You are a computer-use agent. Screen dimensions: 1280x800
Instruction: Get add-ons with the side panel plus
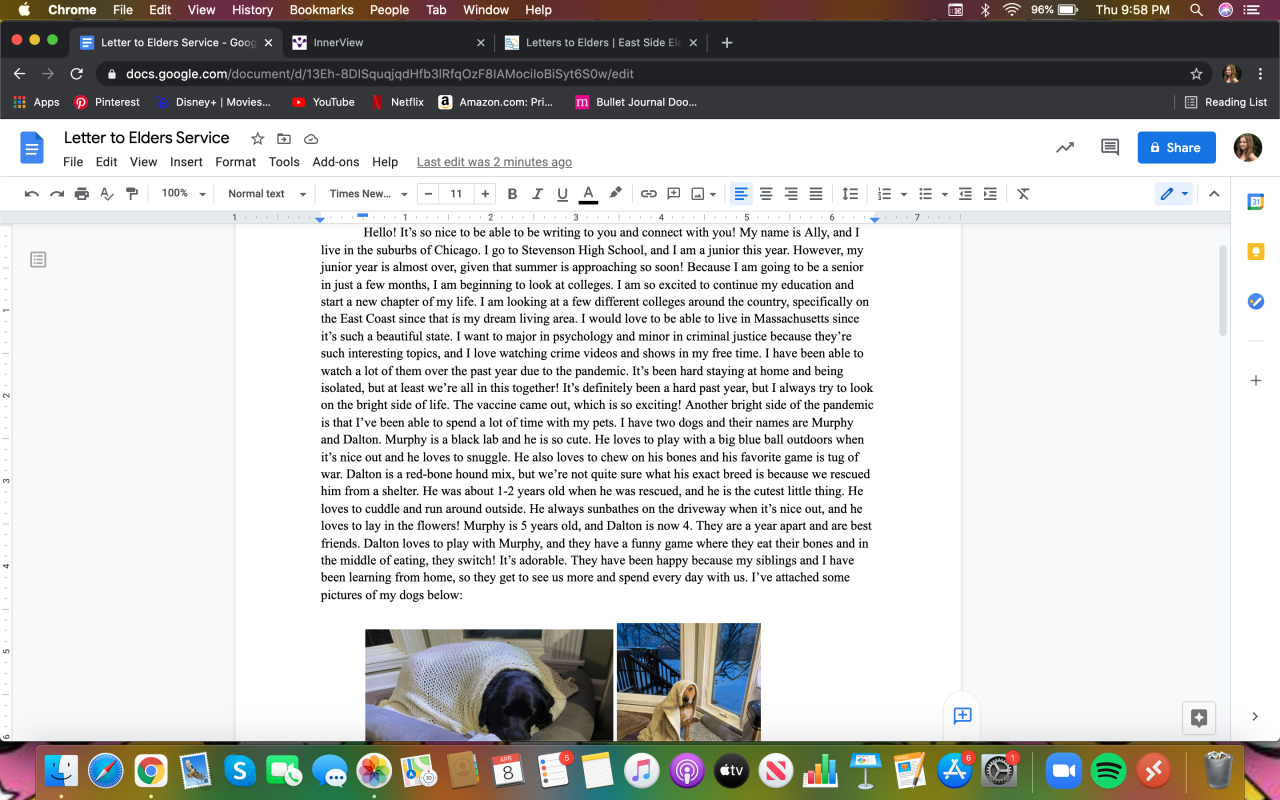pyautogui.click(x=1256, y=381)
